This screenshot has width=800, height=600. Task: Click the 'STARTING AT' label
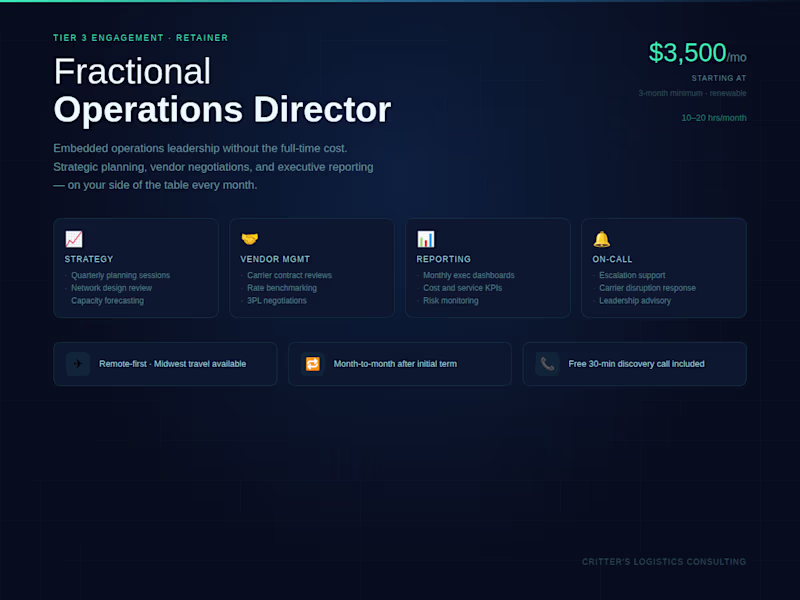(718, 78)
